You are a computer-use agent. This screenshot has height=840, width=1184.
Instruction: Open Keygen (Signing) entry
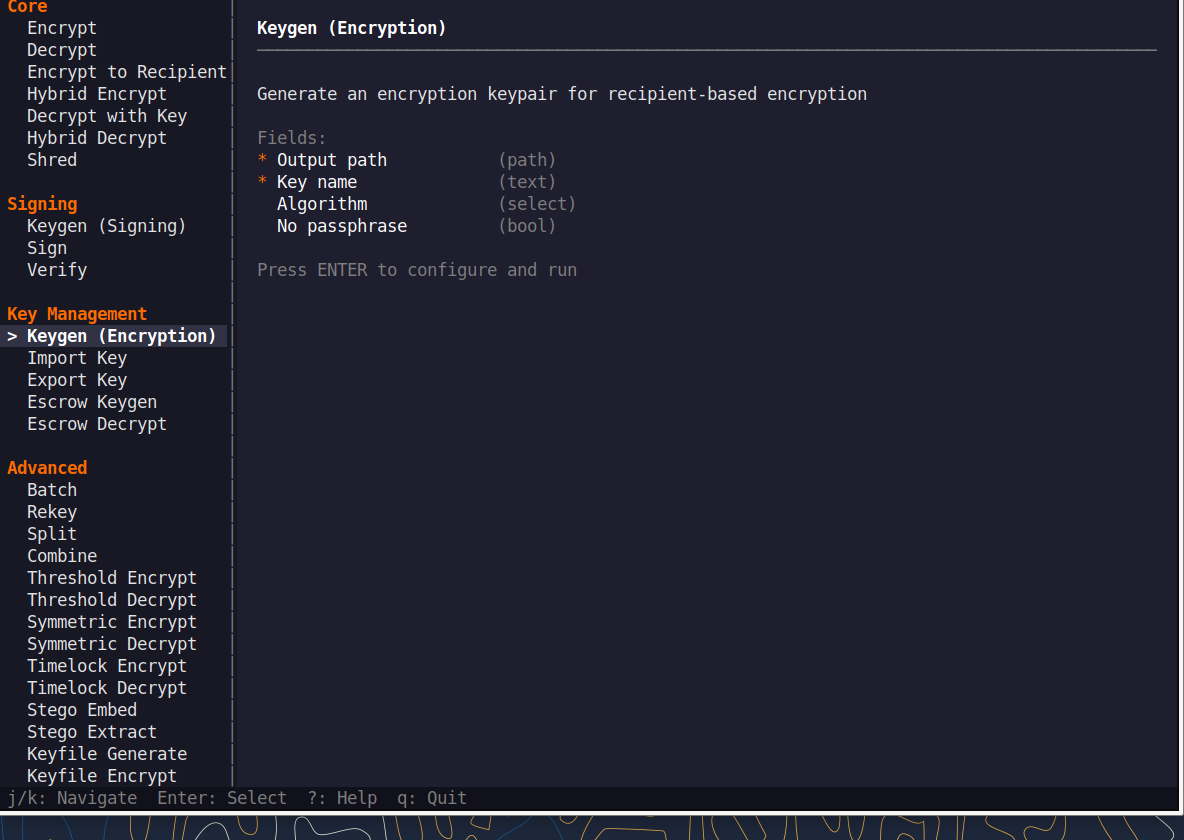click(106, 226)
